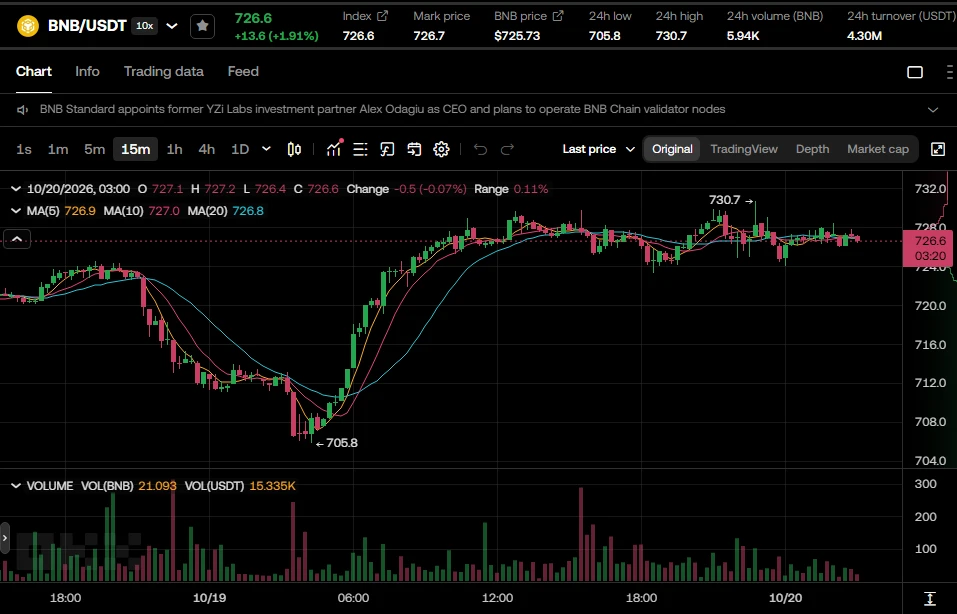The image size is (957, 614).
Task: Click the three-lines list icon in chart toolbar
Action: [360, 149]
